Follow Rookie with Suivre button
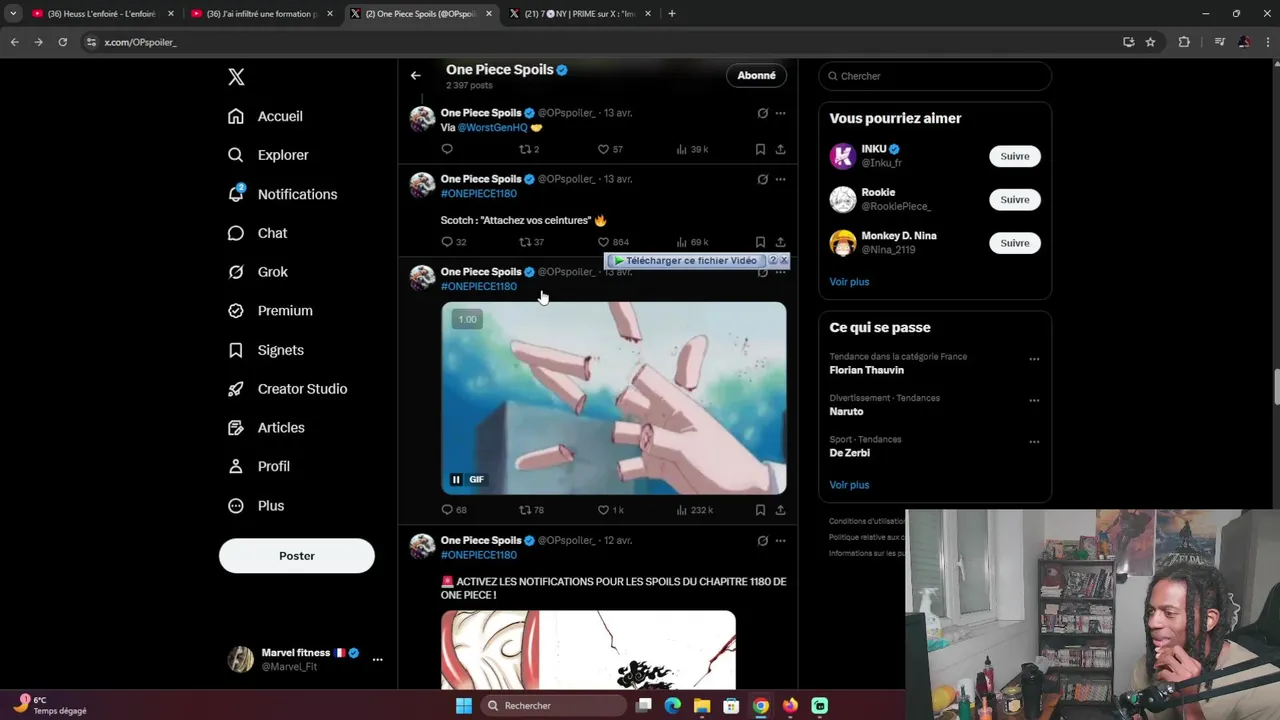Viewport: 1280px width, 720px height. click(x=1015, y=199)
